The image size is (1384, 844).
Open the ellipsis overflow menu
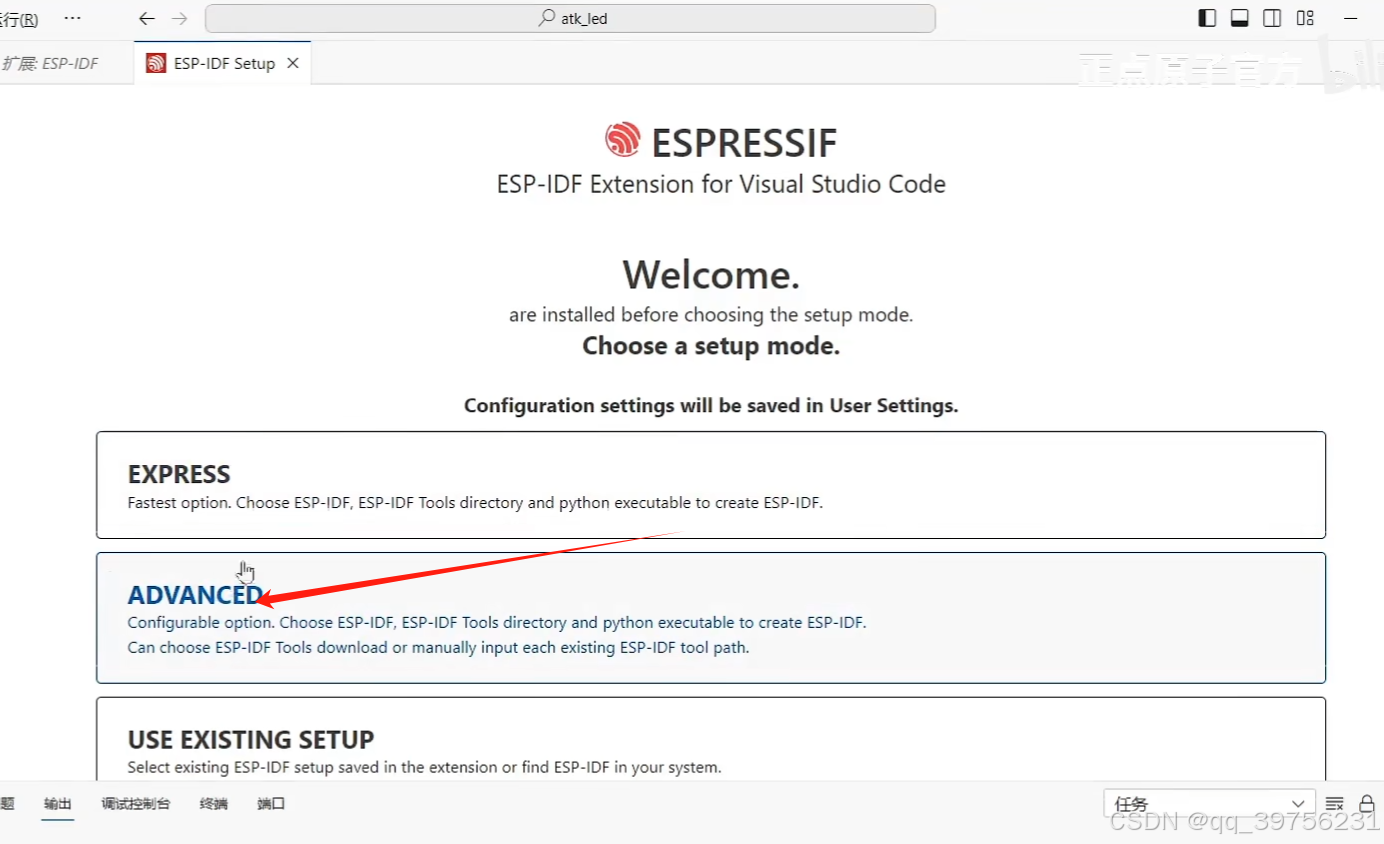coord(70,17)
